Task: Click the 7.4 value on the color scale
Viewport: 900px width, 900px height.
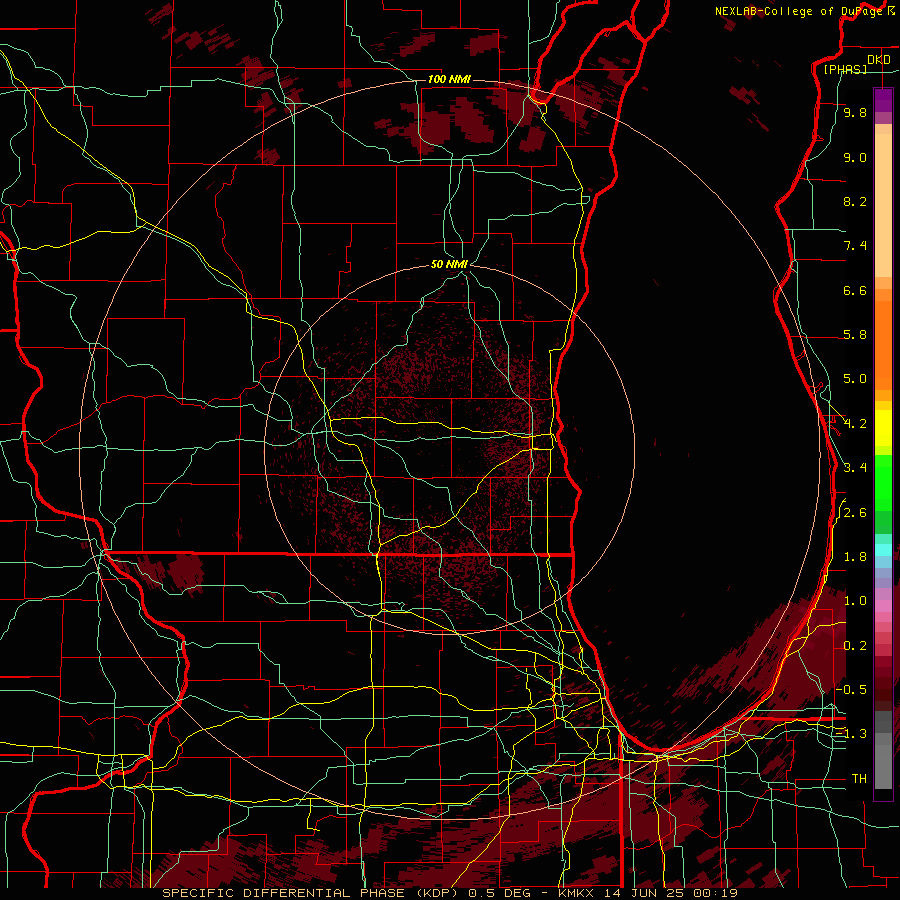Action: click(855, 246)
